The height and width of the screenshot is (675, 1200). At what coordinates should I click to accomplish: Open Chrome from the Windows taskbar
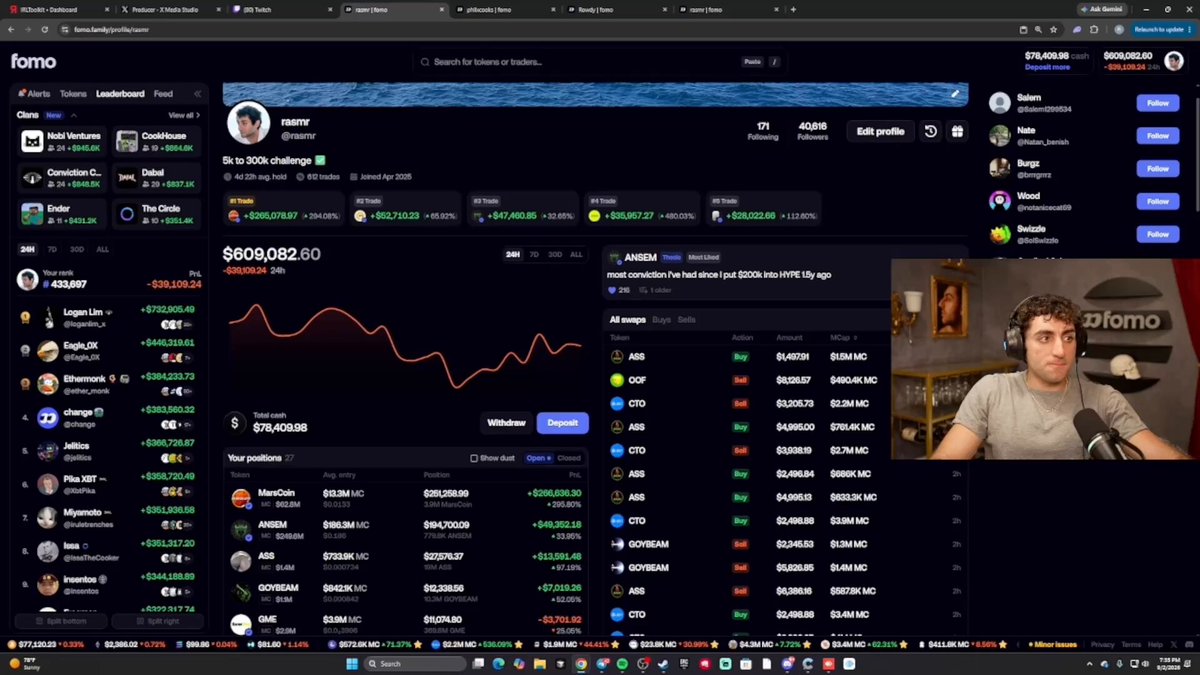[581, 664]
